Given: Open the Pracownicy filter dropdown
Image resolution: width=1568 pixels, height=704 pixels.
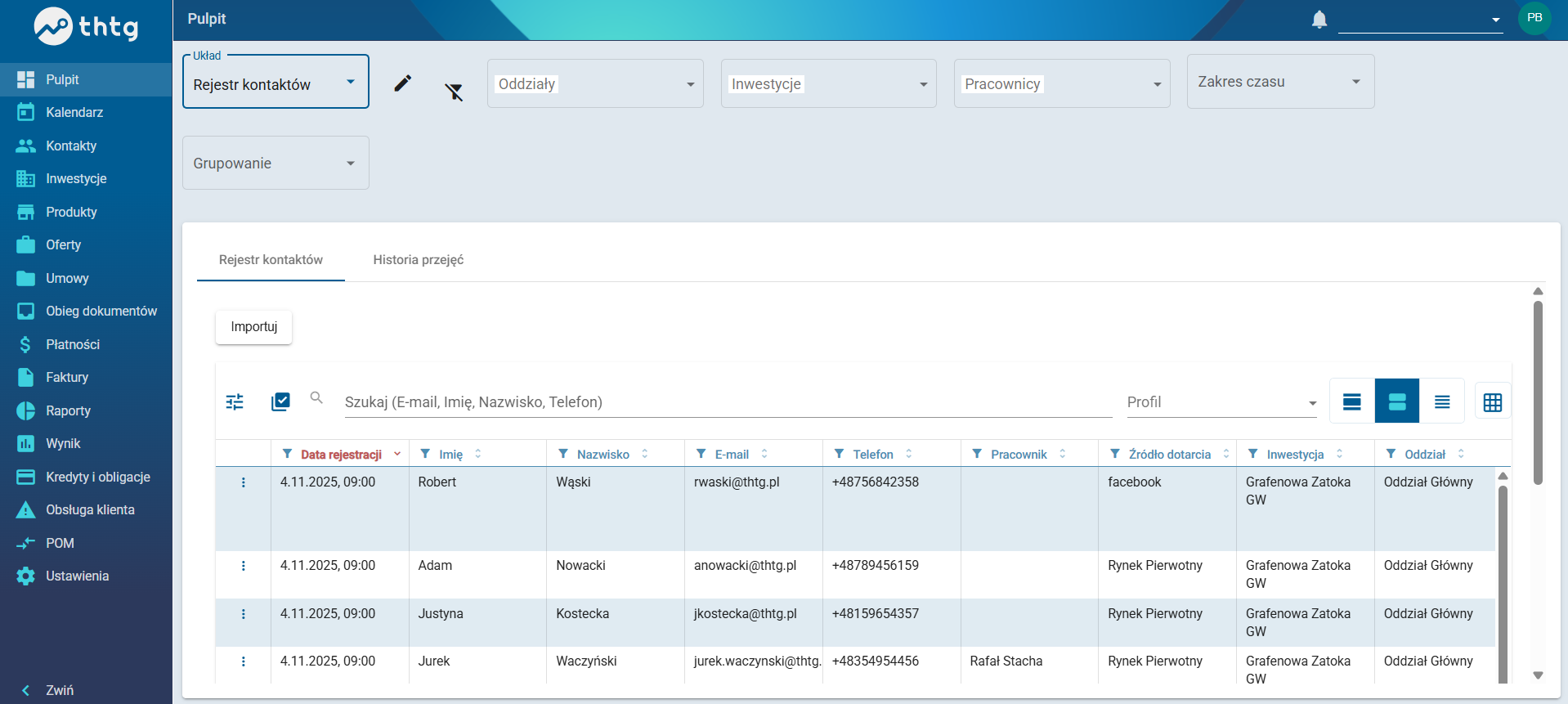Looking at the screenshot, I should coord(1062,83).
